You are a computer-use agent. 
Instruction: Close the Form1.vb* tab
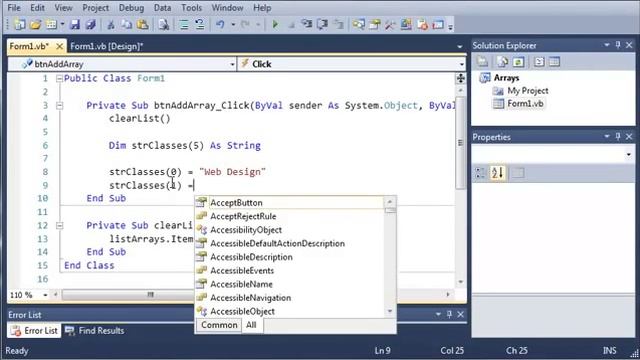pos(60,46)
